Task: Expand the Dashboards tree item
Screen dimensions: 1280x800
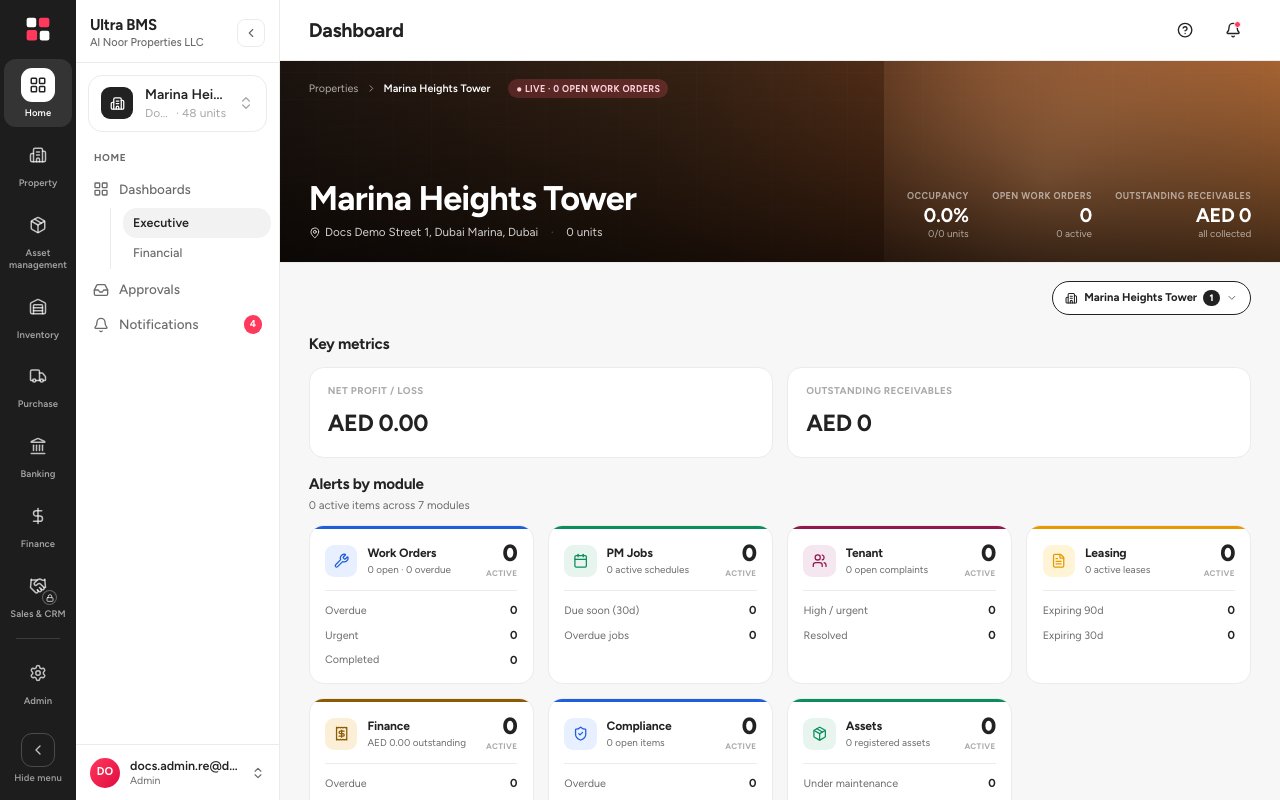Action: coord(177,189)
